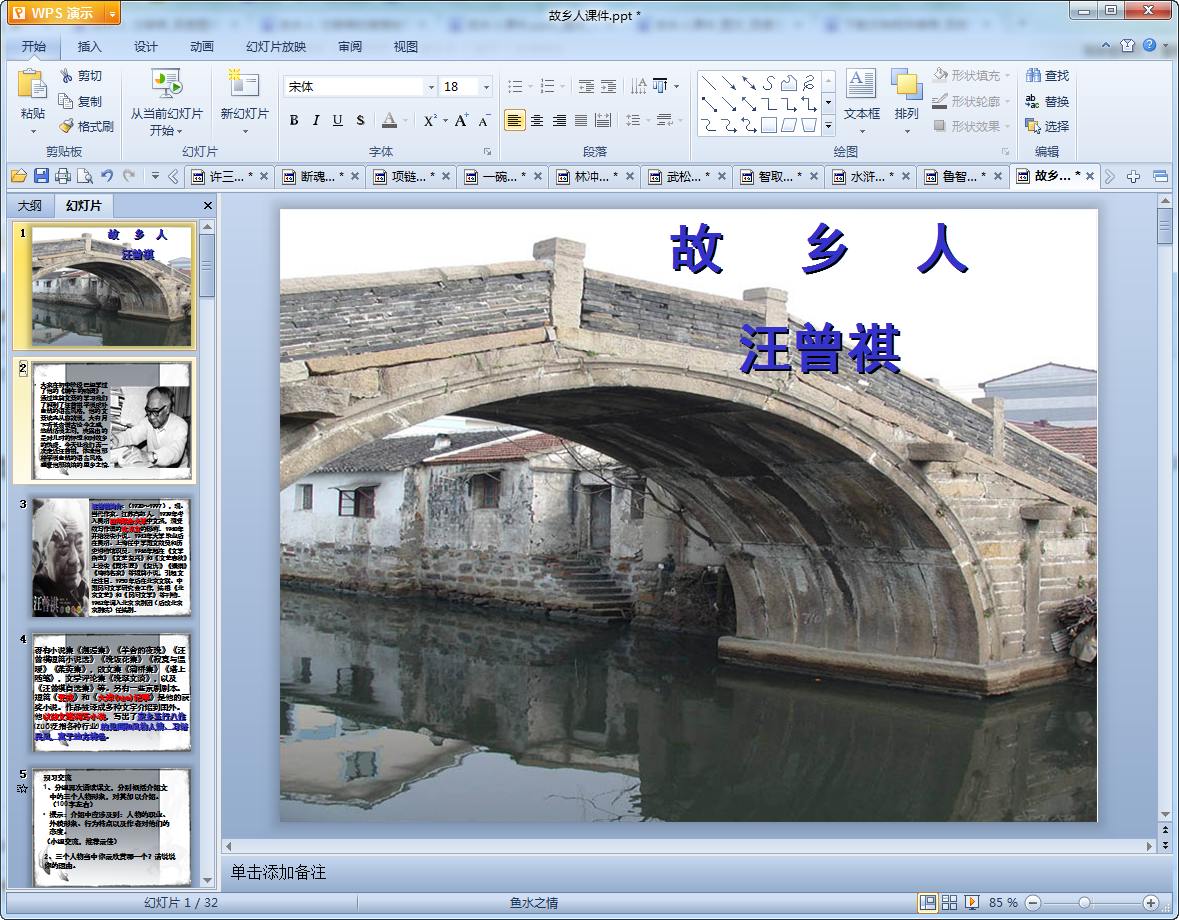Viewport: 1179px width, 920px height.
Task: Decrease font size with smaller A icon
Action: point(484,120)
